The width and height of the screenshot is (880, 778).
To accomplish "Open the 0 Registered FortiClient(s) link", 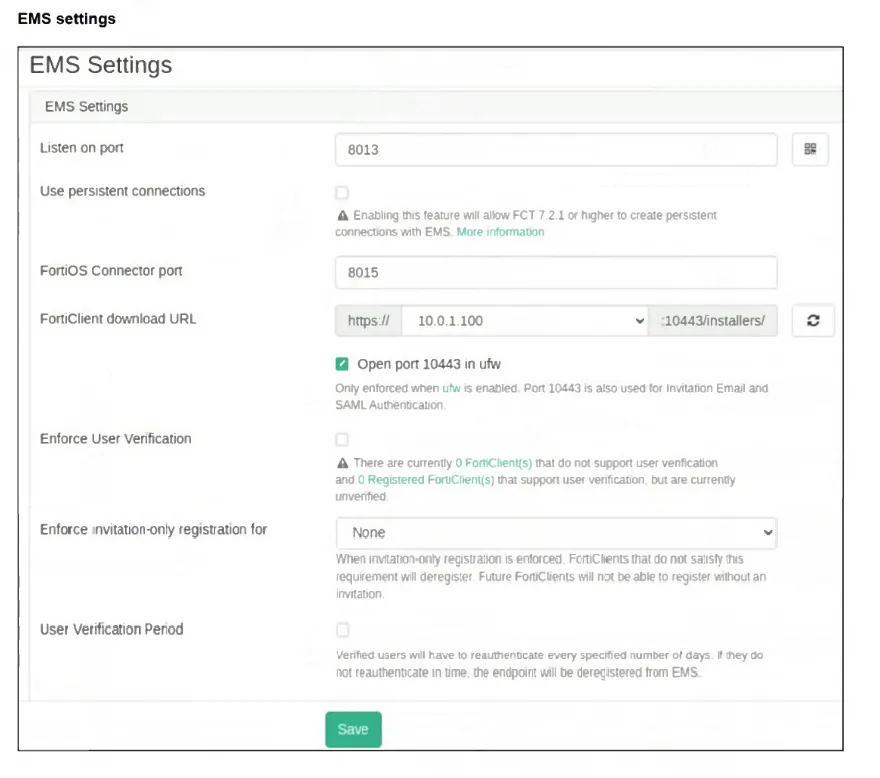I will (426, 480).
